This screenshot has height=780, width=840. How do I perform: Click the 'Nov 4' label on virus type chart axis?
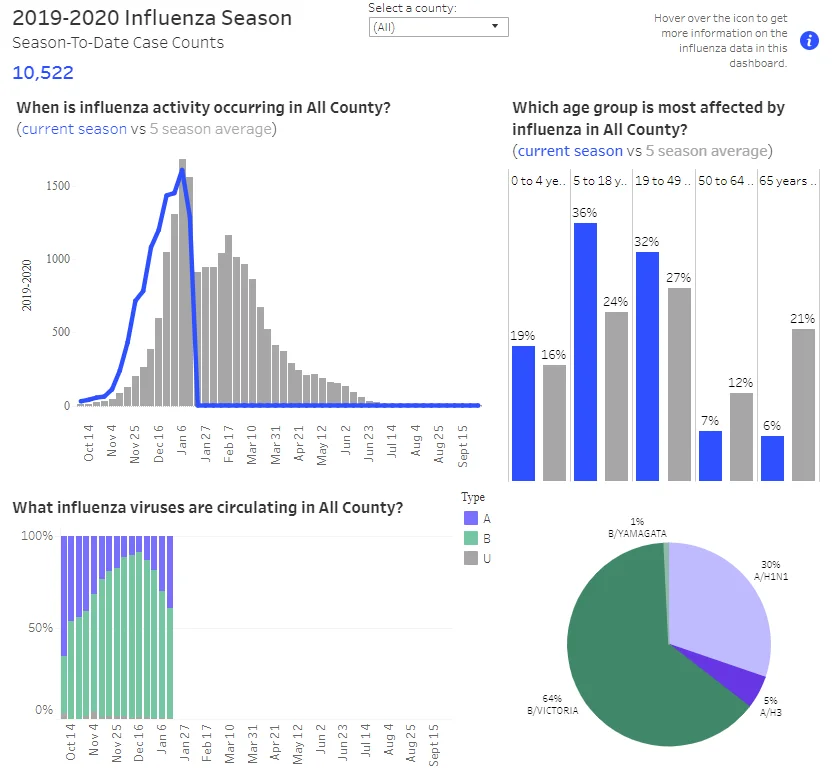pos(93,739)
